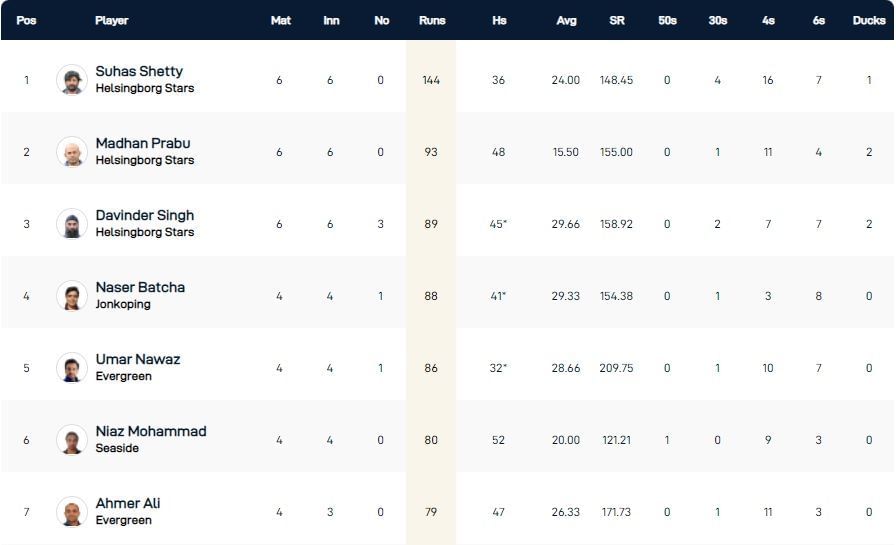Click the Mat column header
Screen dimensions: 896x545
click(x=281, y=20)
